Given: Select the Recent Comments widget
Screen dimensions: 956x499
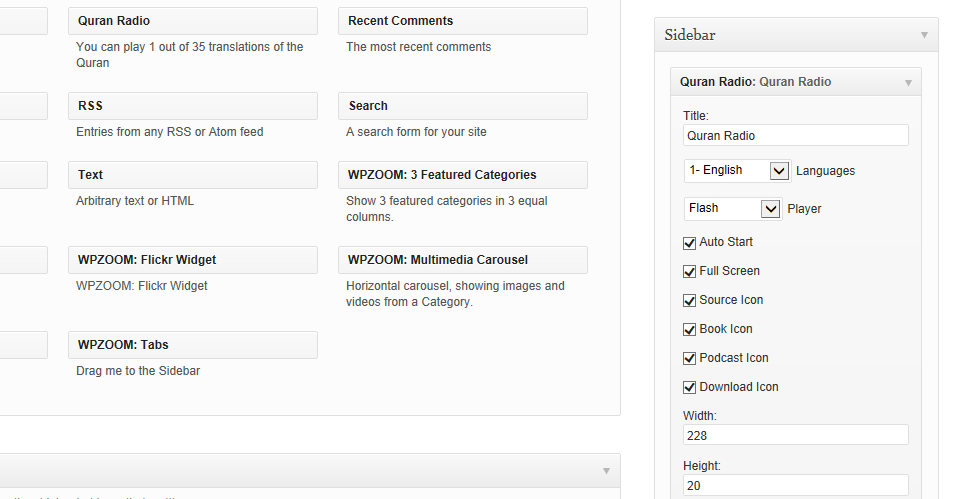Looking at the screenshot, I should coord(463,21).
